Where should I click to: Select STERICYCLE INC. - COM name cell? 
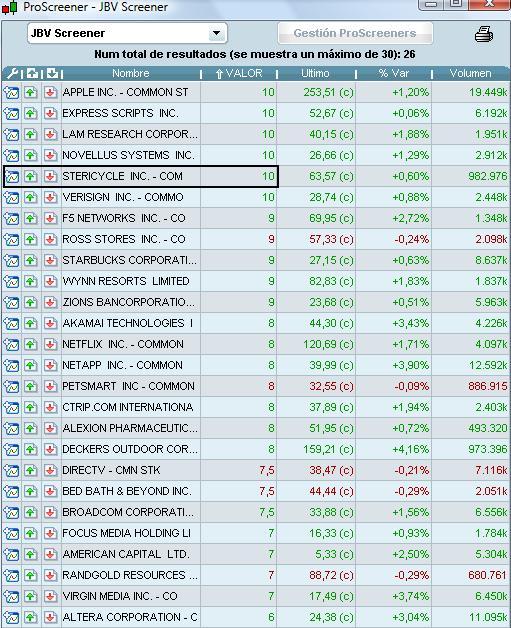[122, 176]
